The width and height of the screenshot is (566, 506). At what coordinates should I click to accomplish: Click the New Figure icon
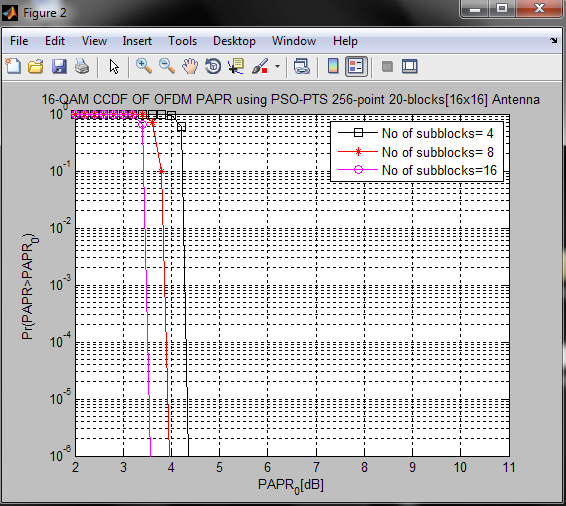click(13, 66)
